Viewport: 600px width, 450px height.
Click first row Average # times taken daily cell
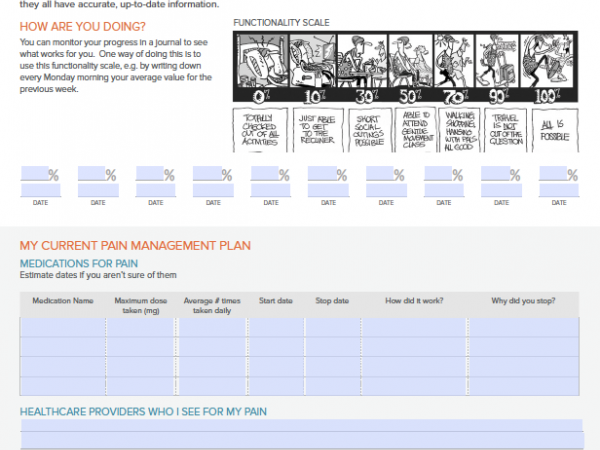tap(212, 327)
